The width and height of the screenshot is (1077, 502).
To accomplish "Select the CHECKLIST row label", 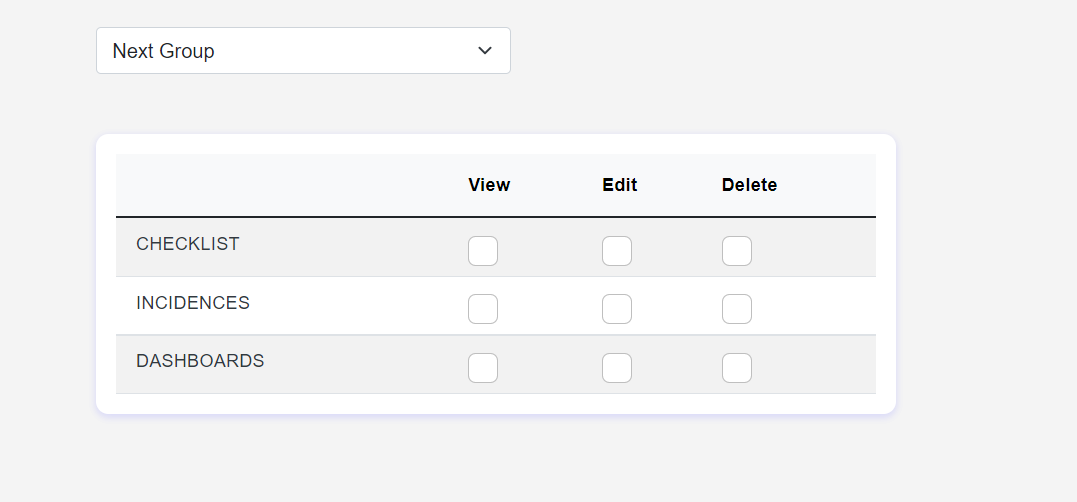I will click(x=188, y=244).
